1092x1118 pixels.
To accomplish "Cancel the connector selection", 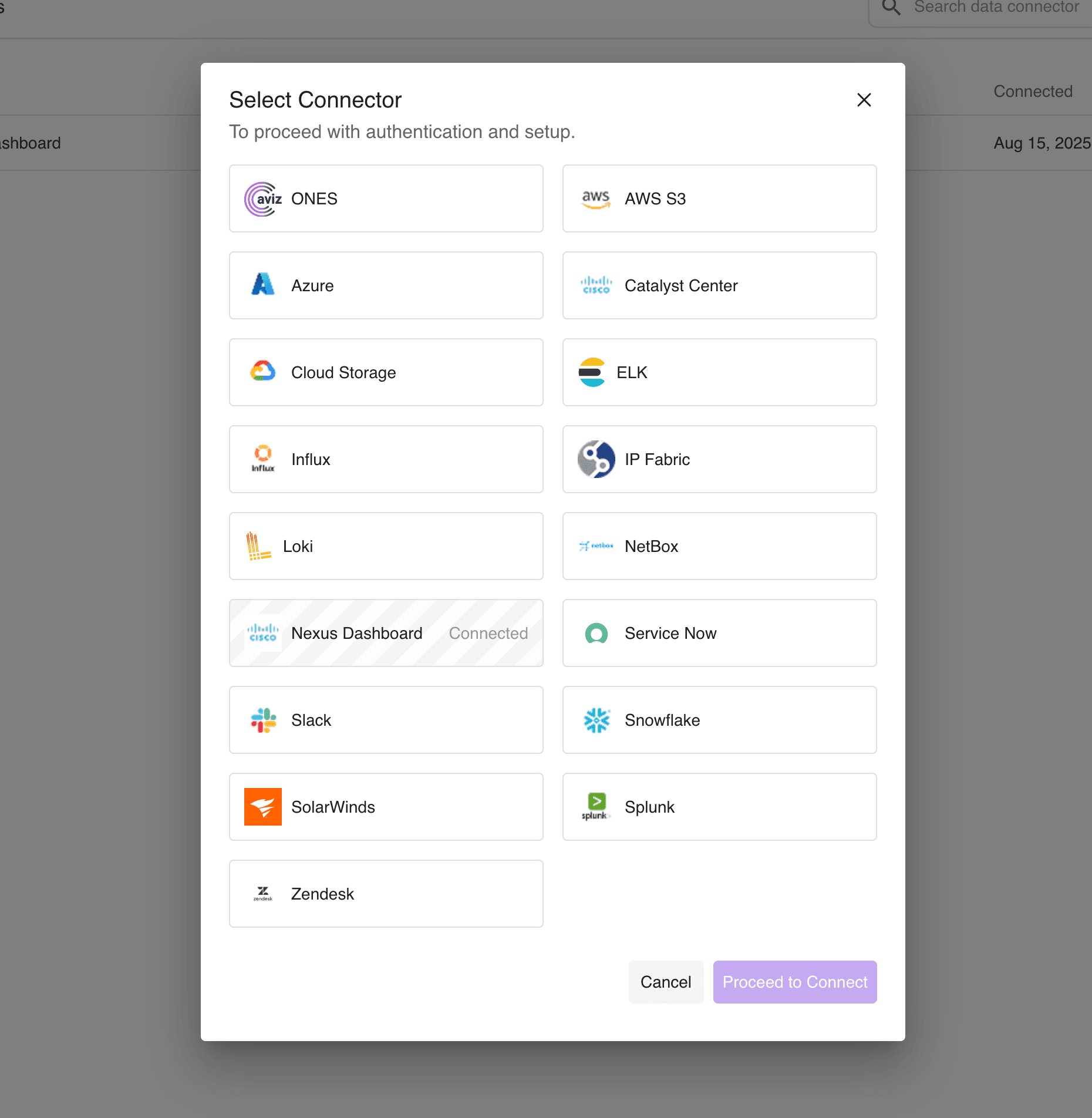I will click(666, 982).
